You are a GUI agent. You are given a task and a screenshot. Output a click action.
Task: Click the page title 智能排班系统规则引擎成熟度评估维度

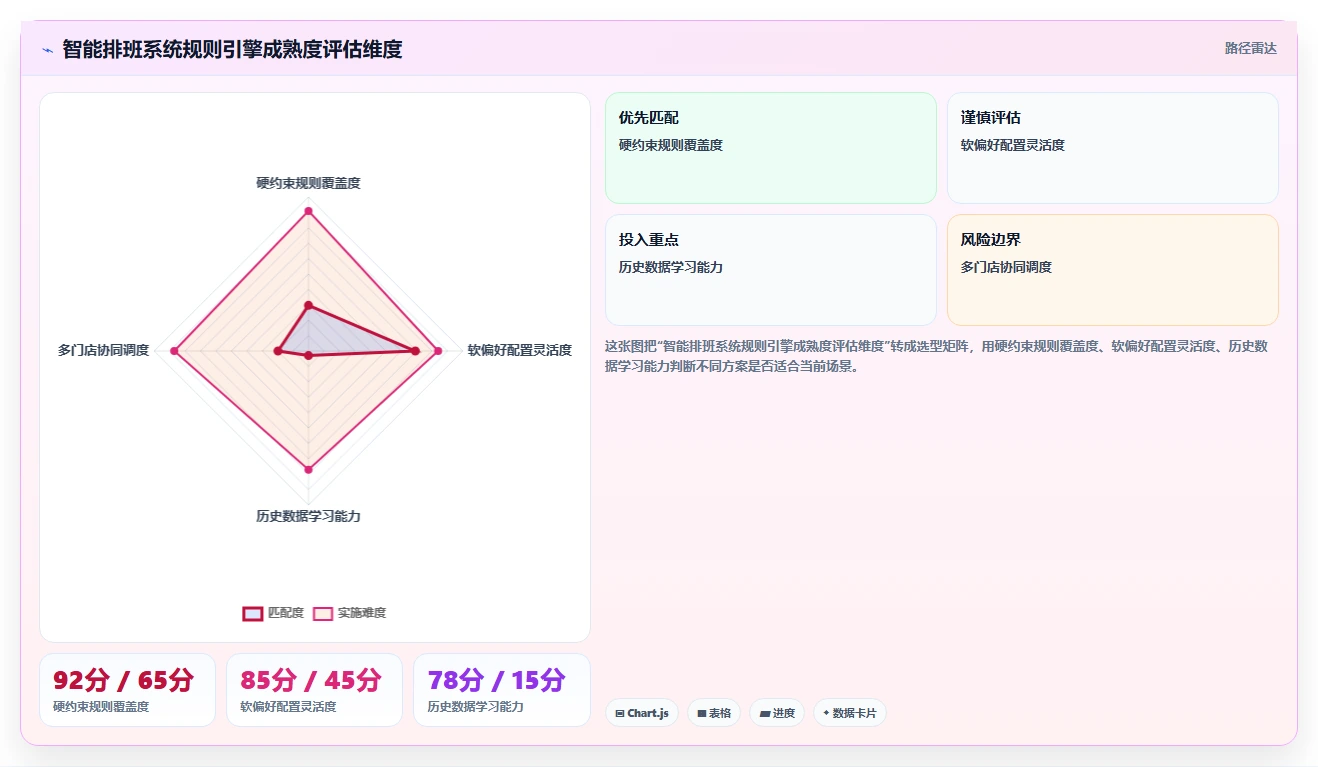click(232, 49)
